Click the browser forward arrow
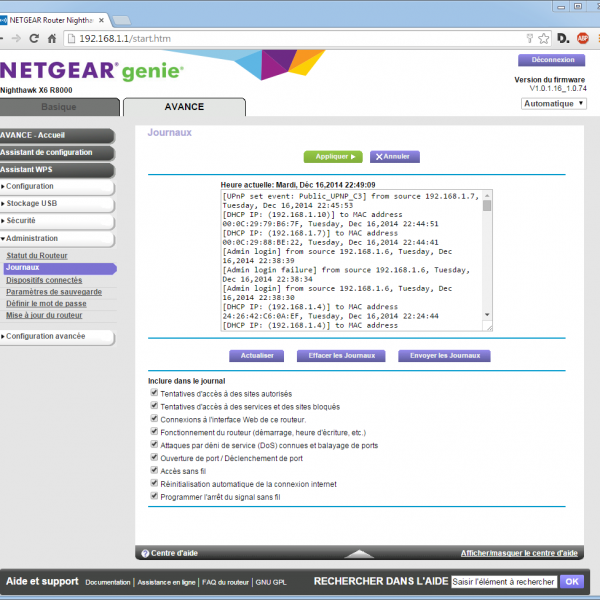The height and width of the screenshot is (600, 600). [x=17, y=38]
